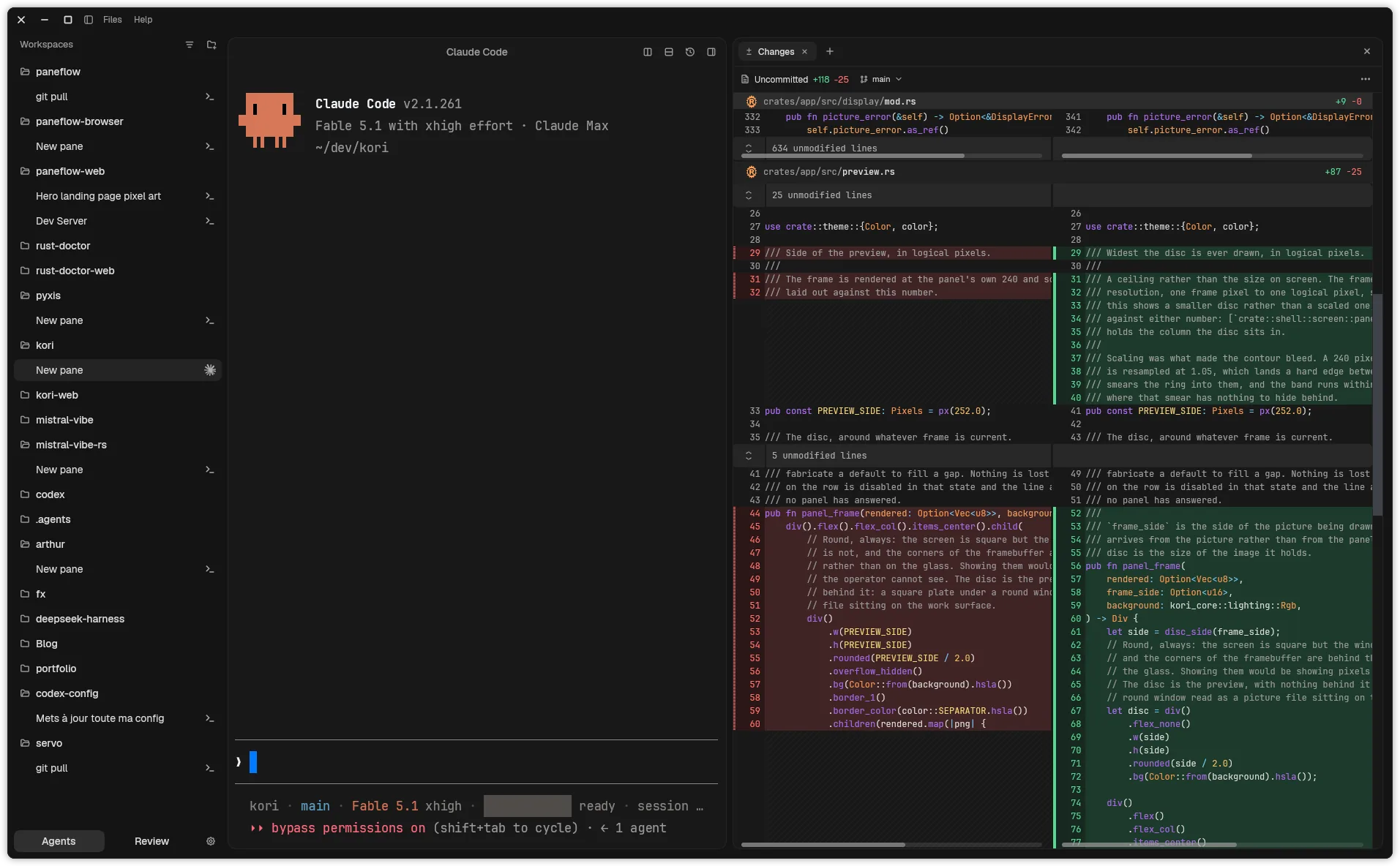1400x866 pixels.
Task: Toggle the sidebar panel icon beside Files
Action: (89, 20)
